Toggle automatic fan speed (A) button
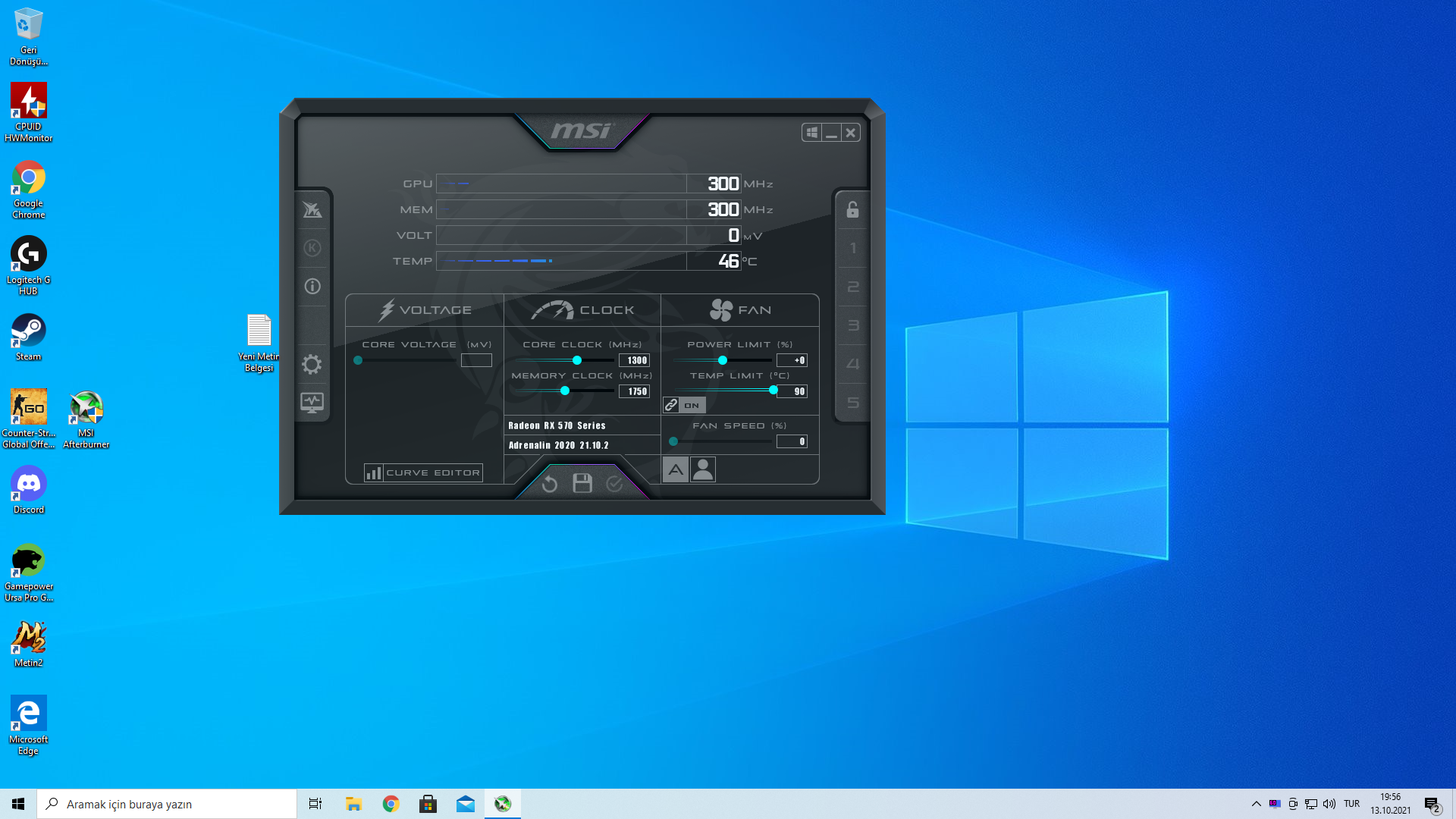Viewport: 1456px width, 819px height. coord(676,470)
